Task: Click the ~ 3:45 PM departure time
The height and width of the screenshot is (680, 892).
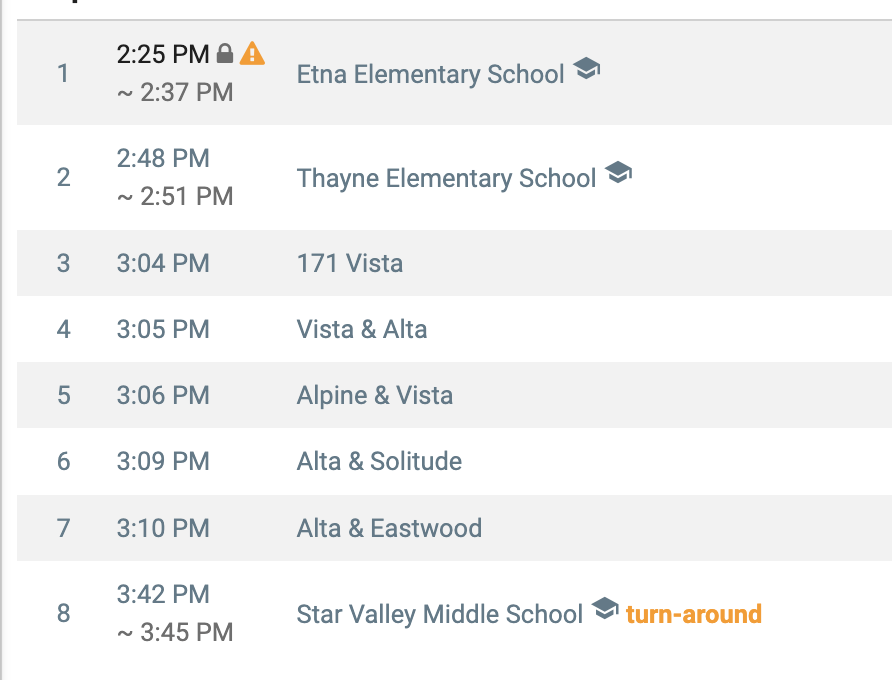Action: click(175, 632)
